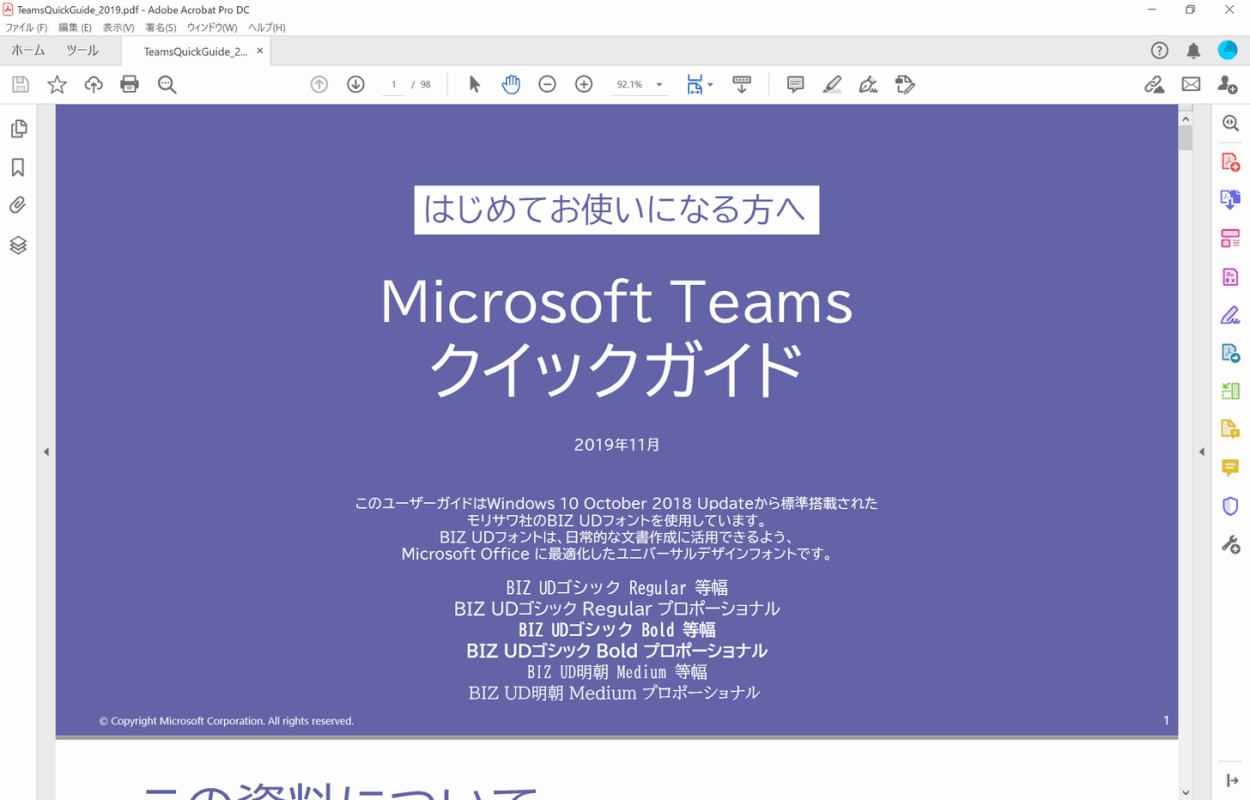
Task: Expand the left navigation pane arrow
Action: tap(46, 452)
